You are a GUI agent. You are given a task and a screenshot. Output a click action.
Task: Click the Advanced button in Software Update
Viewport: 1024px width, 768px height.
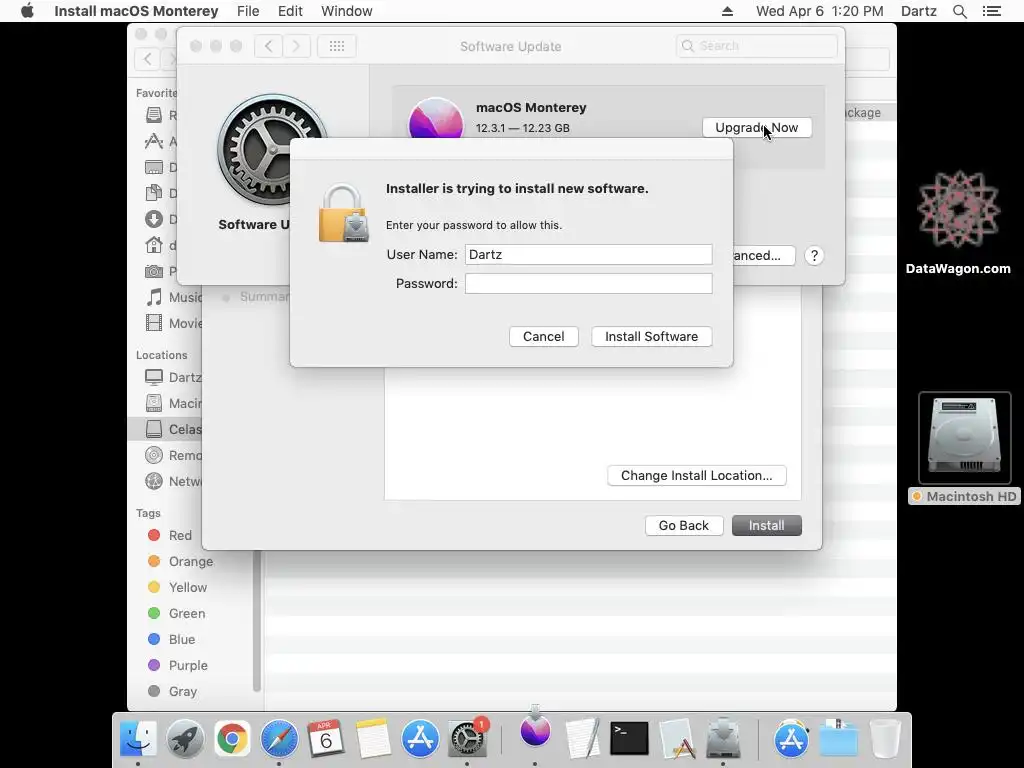coord(763,255)
